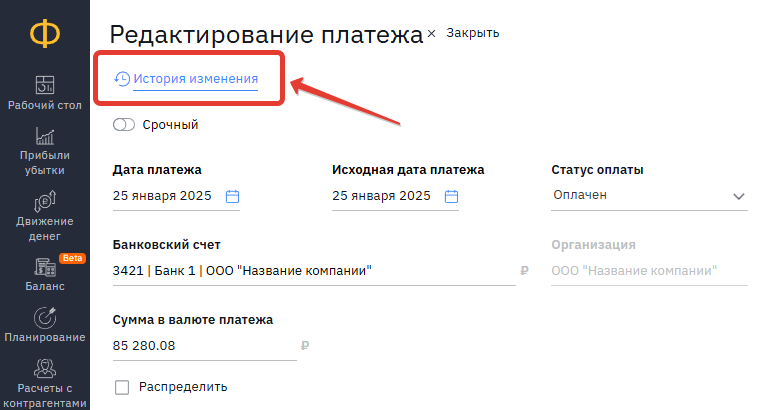Open calendar icon for Дата платежа

click(x=232, y=196)
